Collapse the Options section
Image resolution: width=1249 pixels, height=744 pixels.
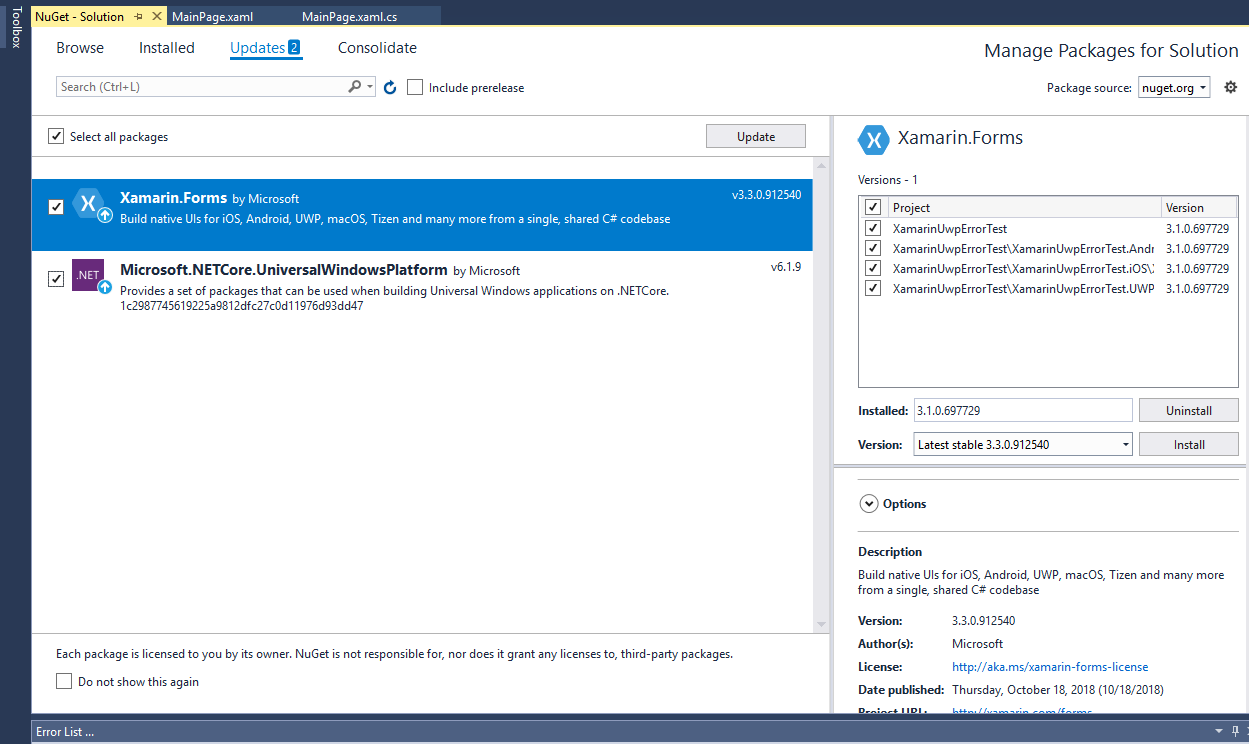point(869,503)
